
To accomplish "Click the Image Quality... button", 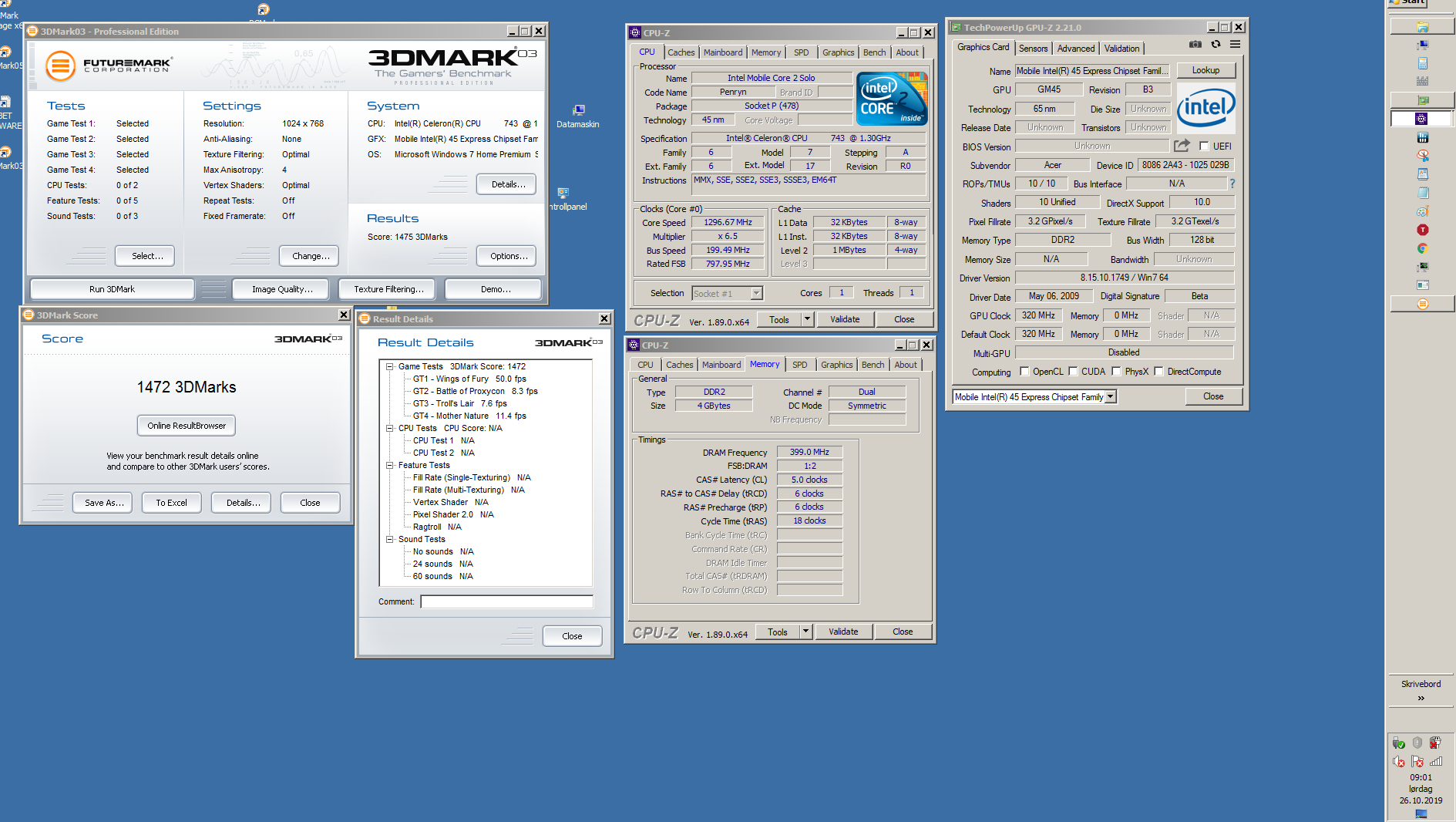I will 282,289.
